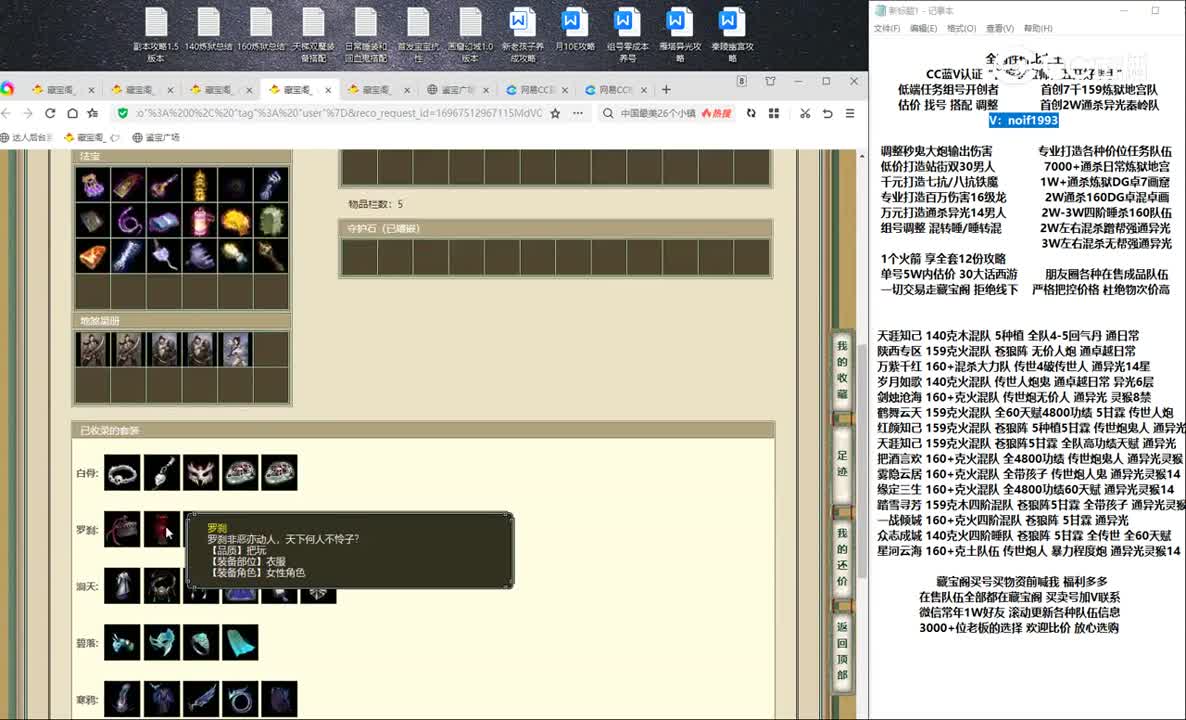This screenshot has height=720, width=1186.
Task: Open 编辑(E) menu in Notepad
Action: [x=924, y=28]
